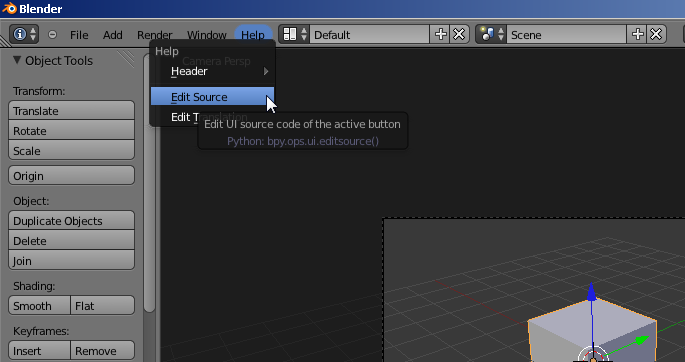685x362 pixels.
Task: Delete the Default screen layout
Action: point(459,34)
